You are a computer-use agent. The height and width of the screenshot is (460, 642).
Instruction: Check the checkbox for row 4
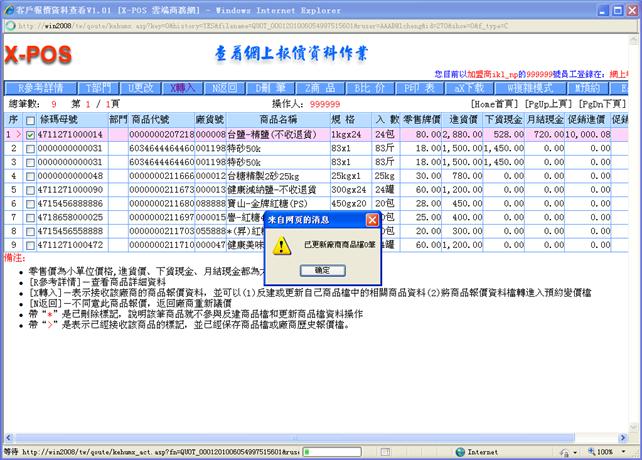coord(30,175)
